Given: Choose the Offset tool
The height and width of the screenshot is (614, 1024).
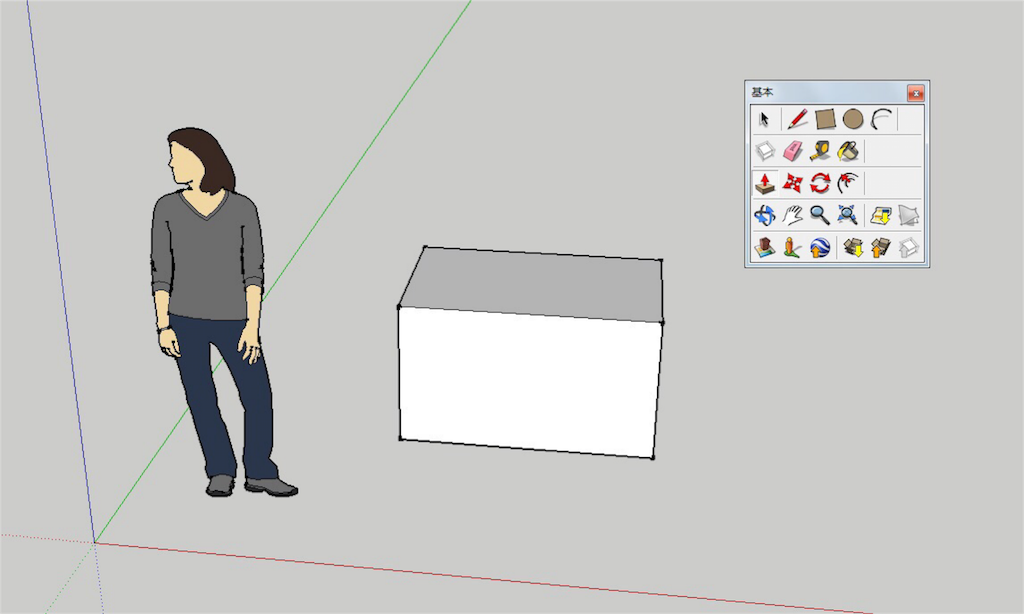Looking at the screenshot, I should click(848, 183).
